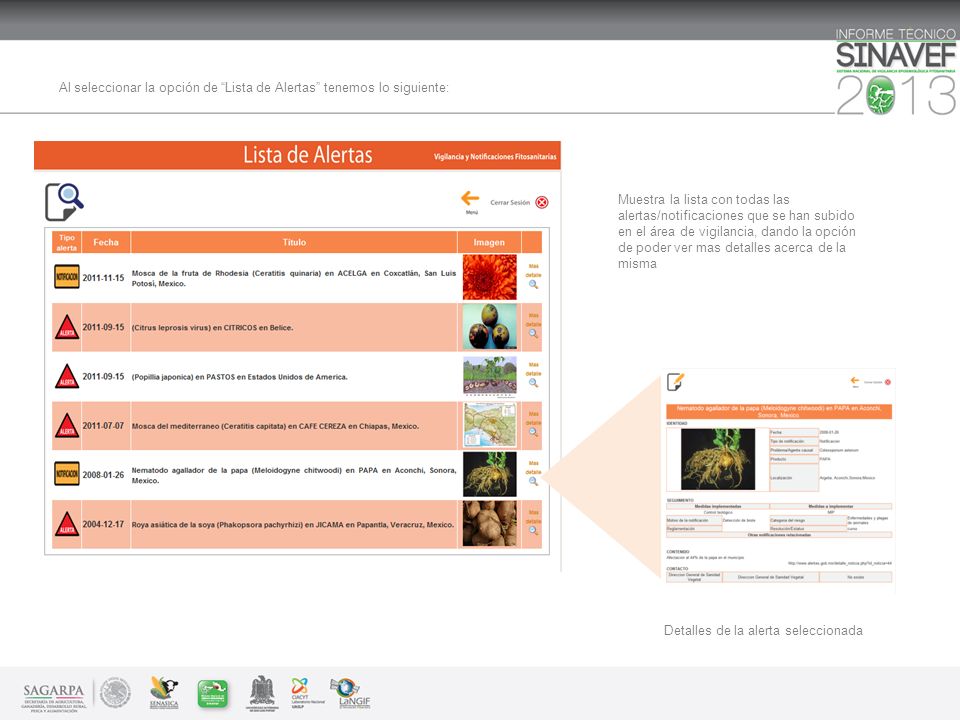Screen dimensions: 960x720
Task: Click the Mexican national seal logo in the footer
Action: click(x=115, y=693)
